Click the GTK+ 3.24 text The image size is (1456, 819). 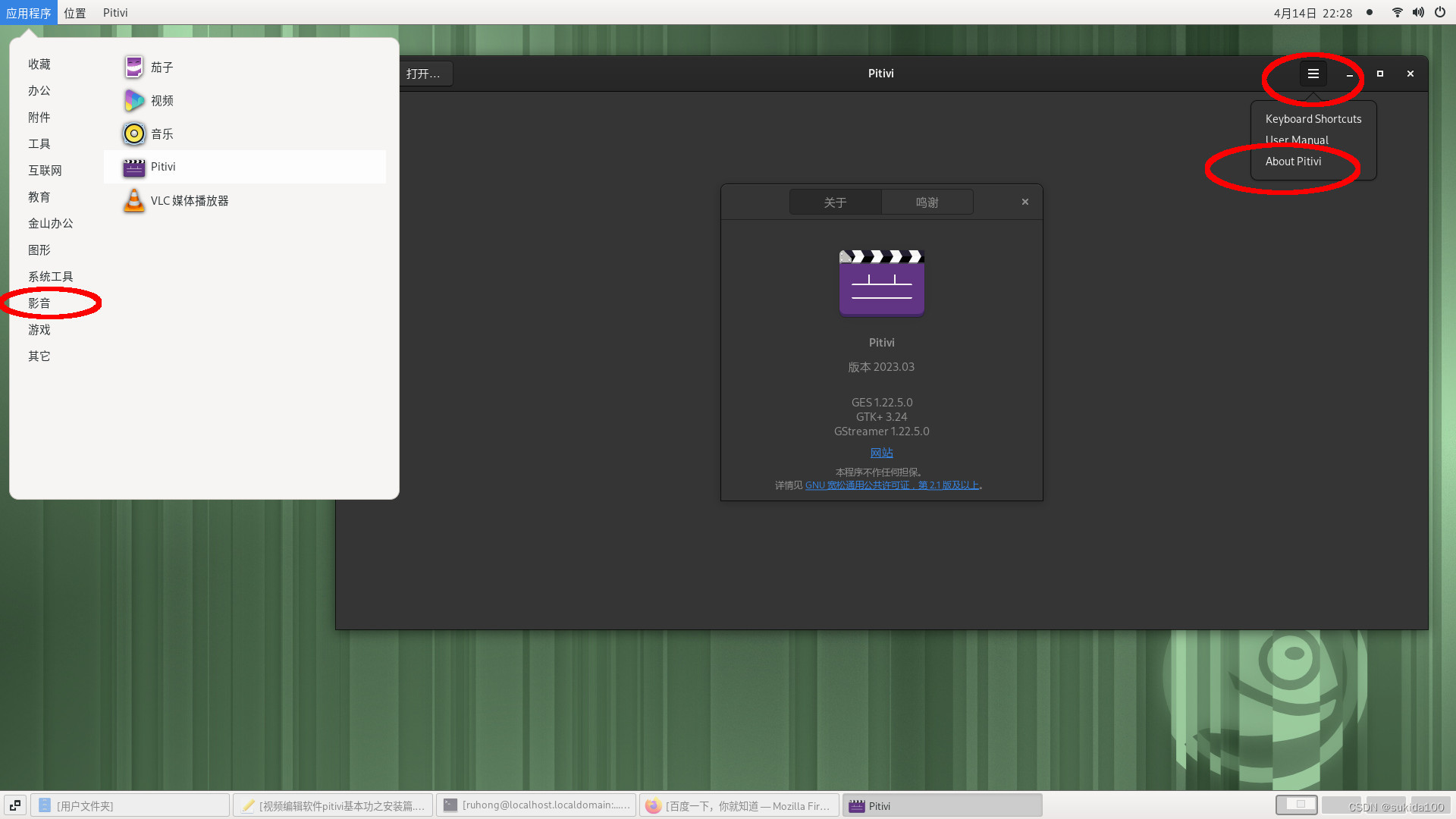881,417
